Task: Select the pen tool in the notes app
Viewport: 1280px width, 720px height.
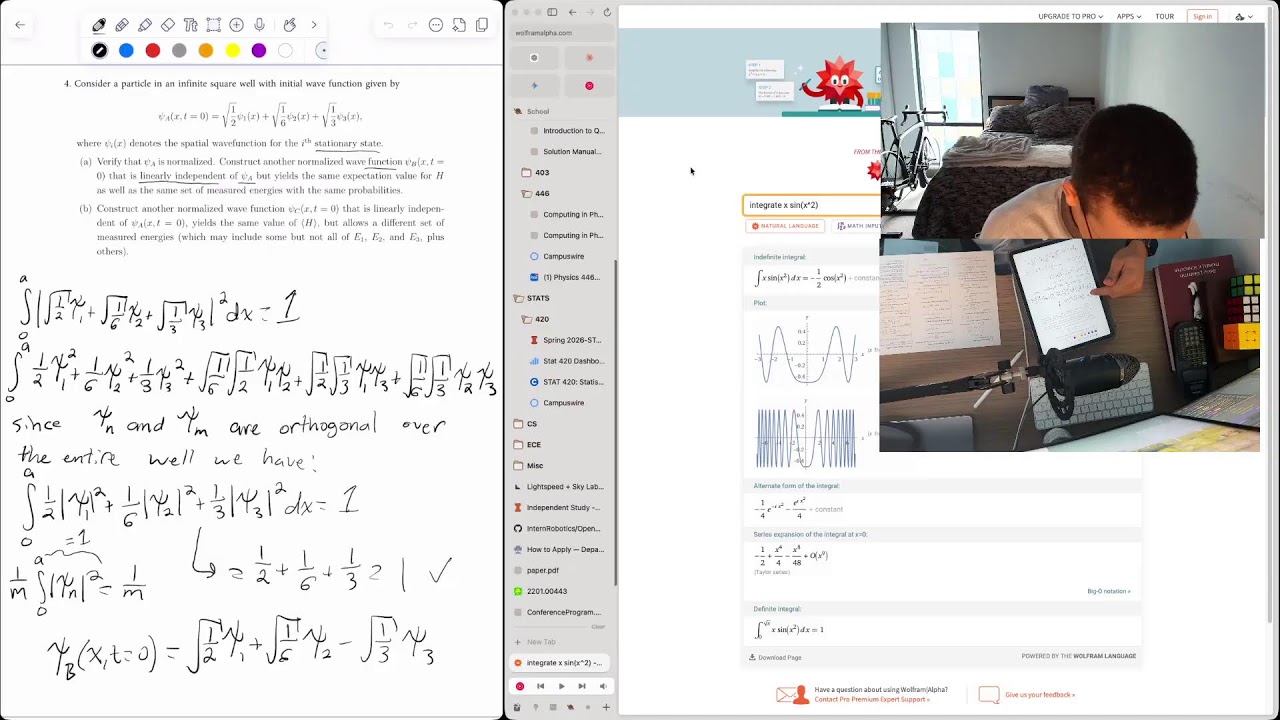Action: click(x=99, y=25)
